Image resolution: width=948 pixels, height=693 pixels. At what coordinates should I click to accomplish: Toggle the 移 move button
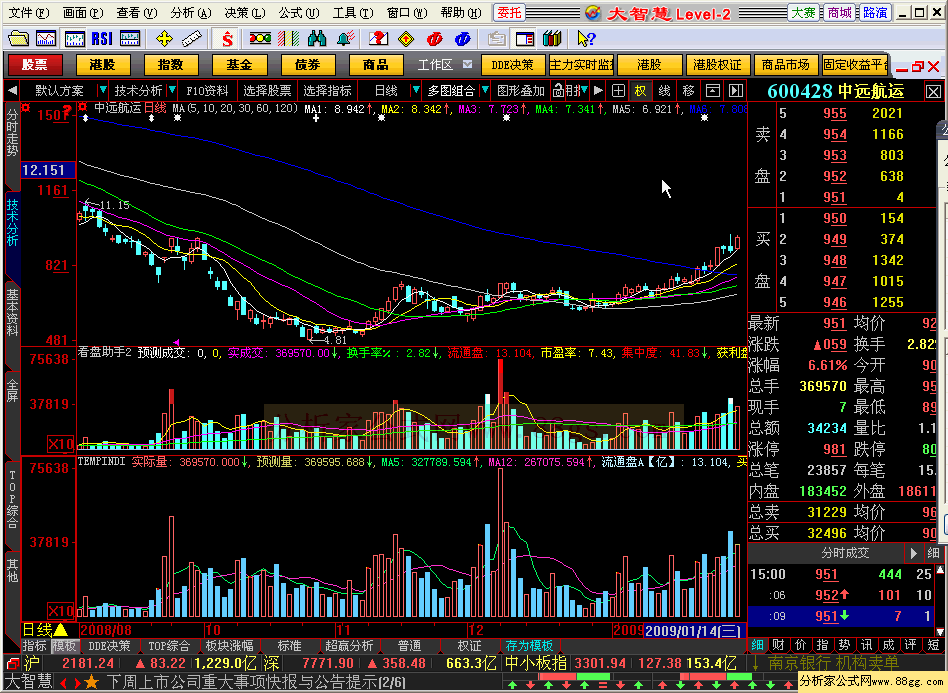click(x=688, y=91)
